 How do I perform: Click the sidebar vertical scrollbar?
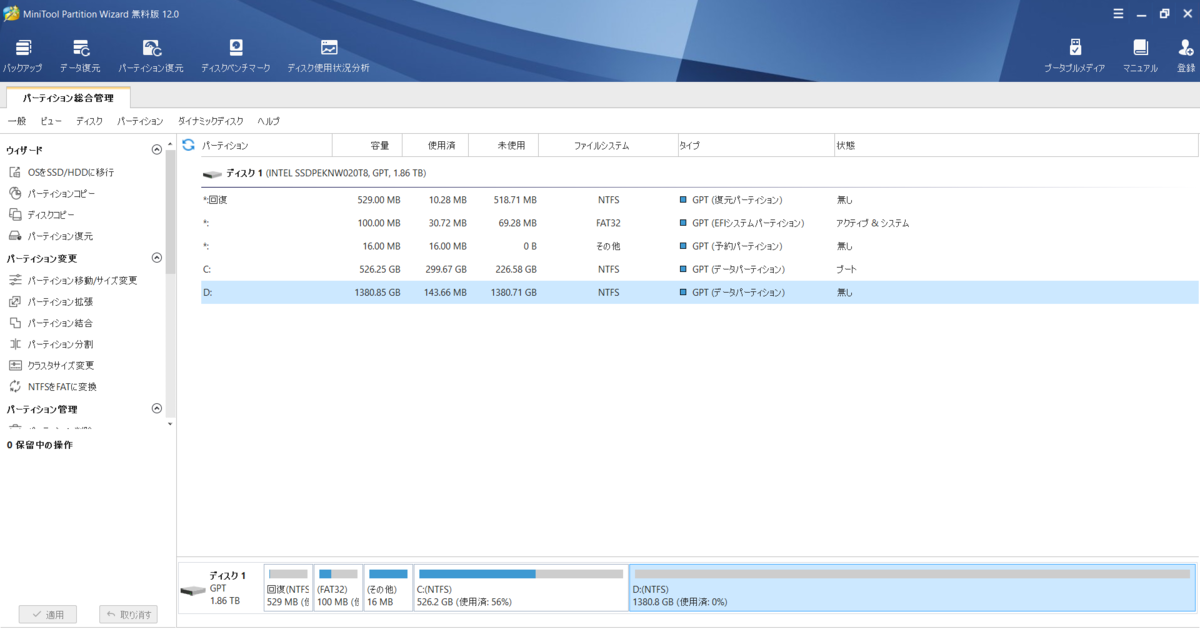pyautogui.click(x=171, y=210)
